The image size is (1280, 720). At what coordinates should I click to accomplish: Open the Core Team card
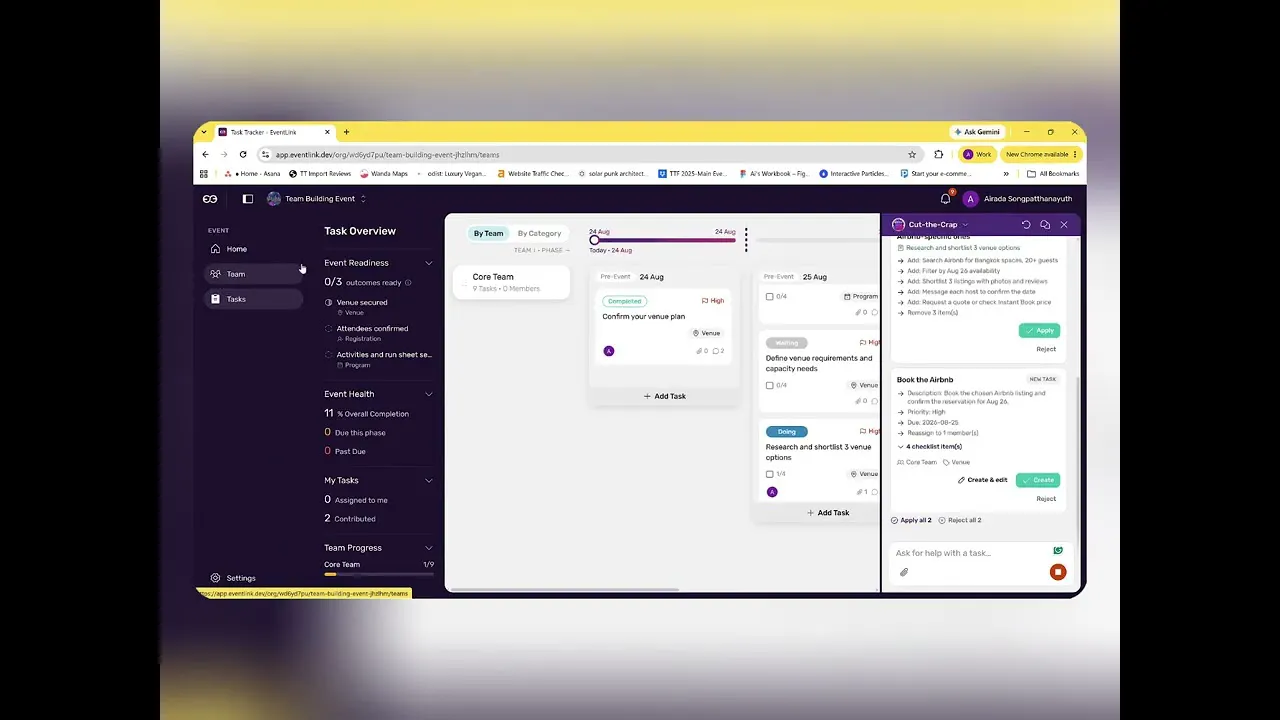click(x=511, y=282)
